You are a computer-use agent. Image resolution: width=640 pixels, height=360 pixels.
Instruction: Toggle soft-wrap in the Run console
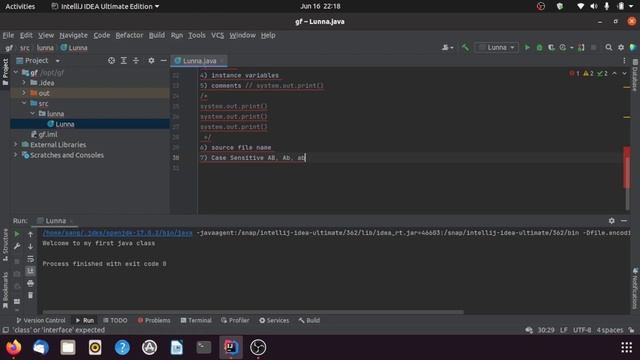(31, 259)
